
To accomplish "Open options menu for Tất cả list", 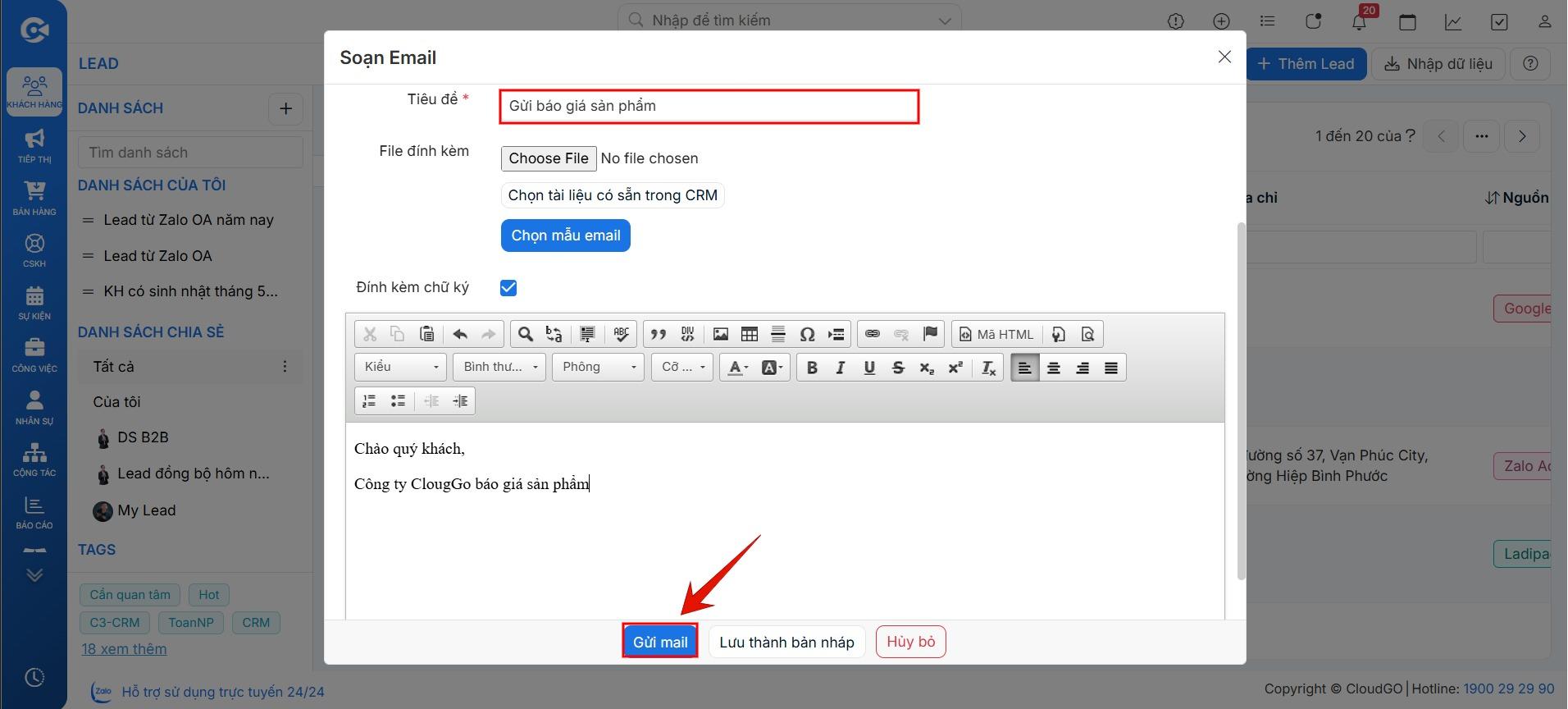I will tap(285, 366).
